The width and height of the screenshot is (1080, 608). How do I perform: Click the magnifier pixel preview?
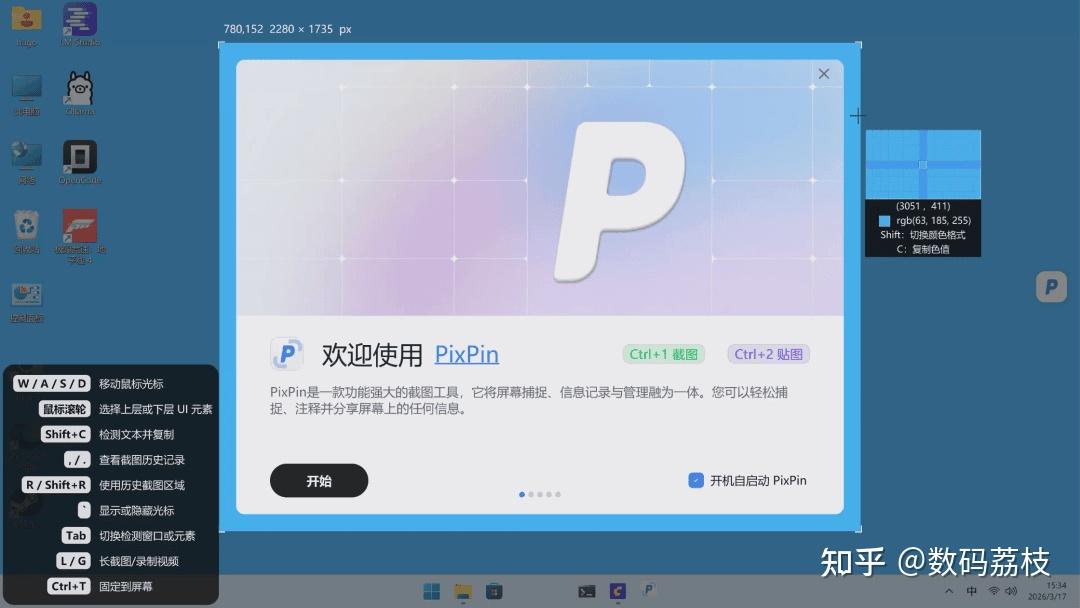point(923,165)
